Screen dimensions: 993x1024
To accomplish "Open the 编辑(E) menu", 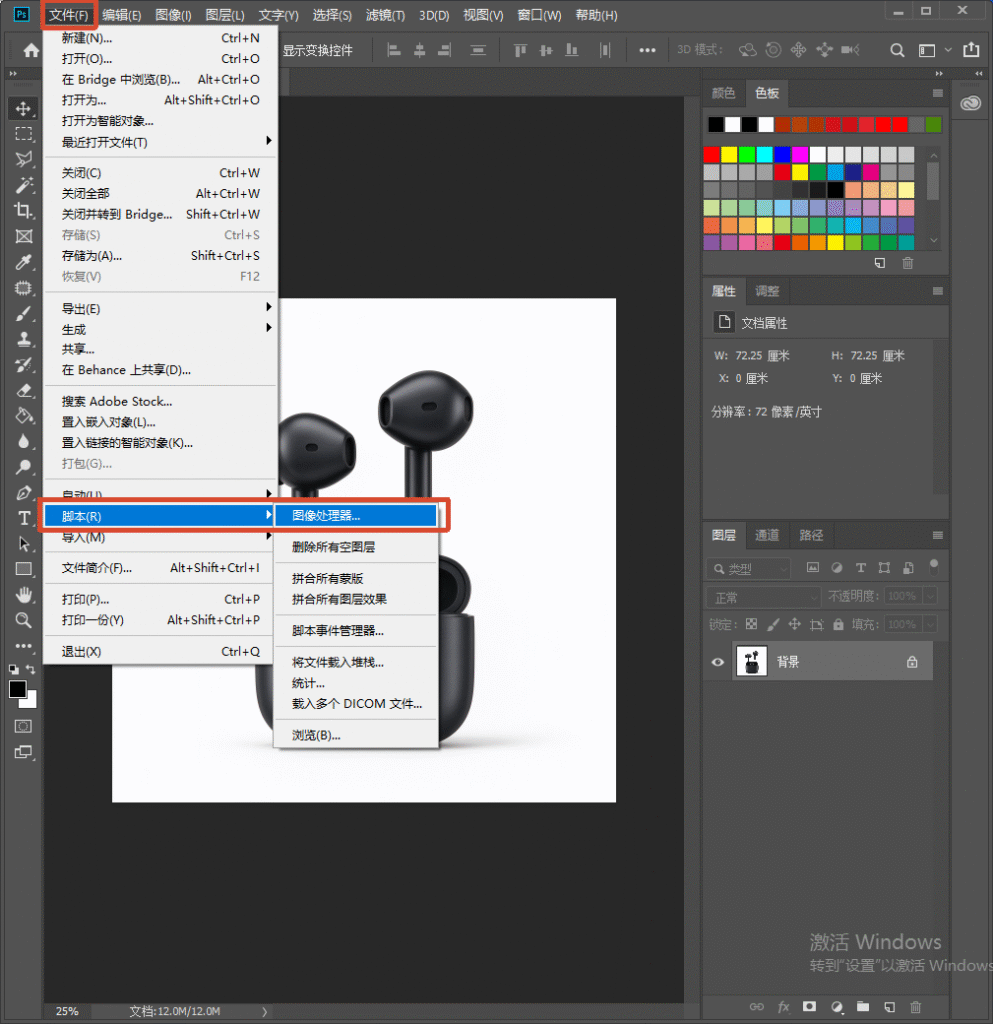I will [121, 15].
